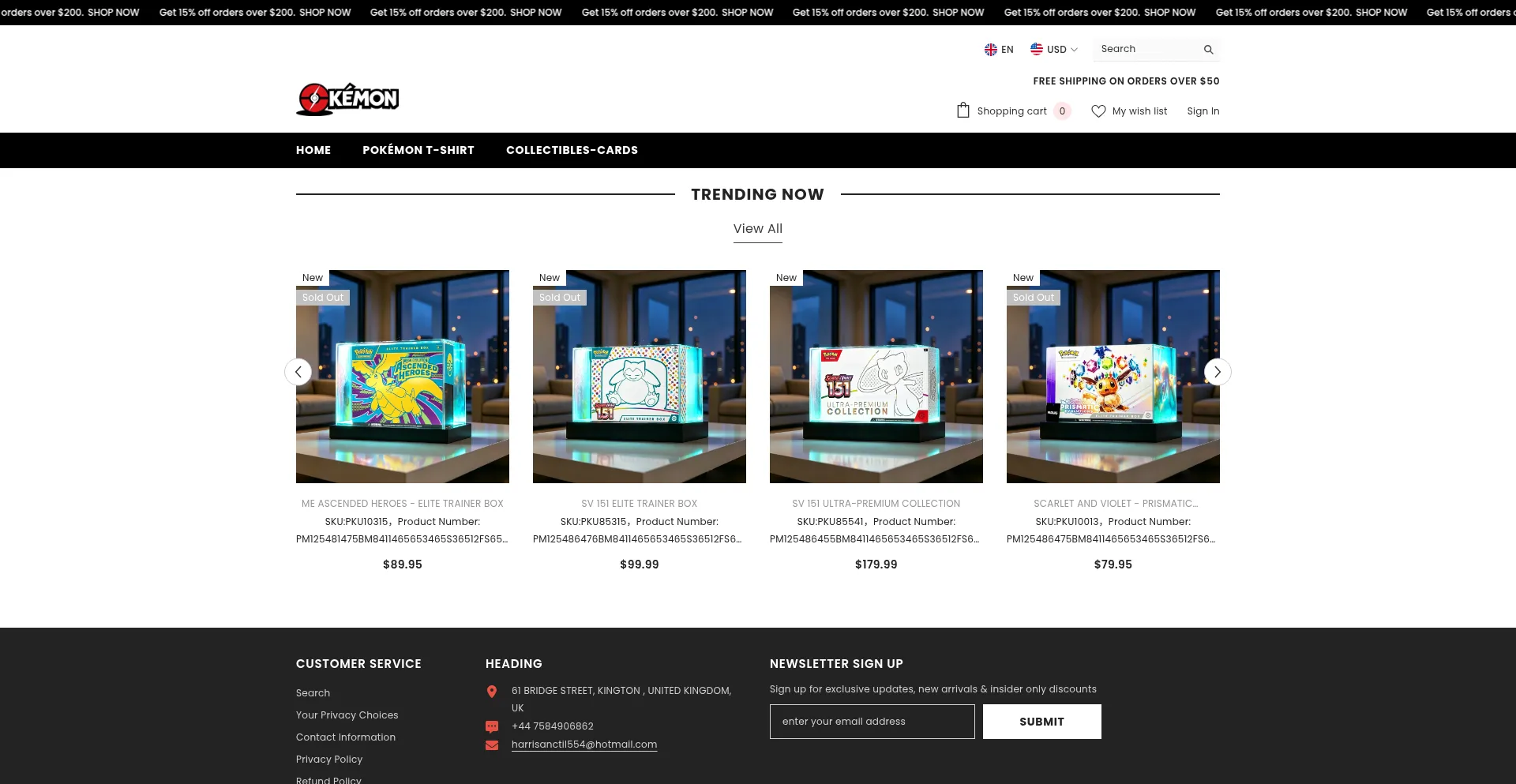Click SV 151 ELITE TRAINER BOX title
Image resolution: width=1516 pixels, height=784 pixels.
pyautogui.click(x=640, y=504)
